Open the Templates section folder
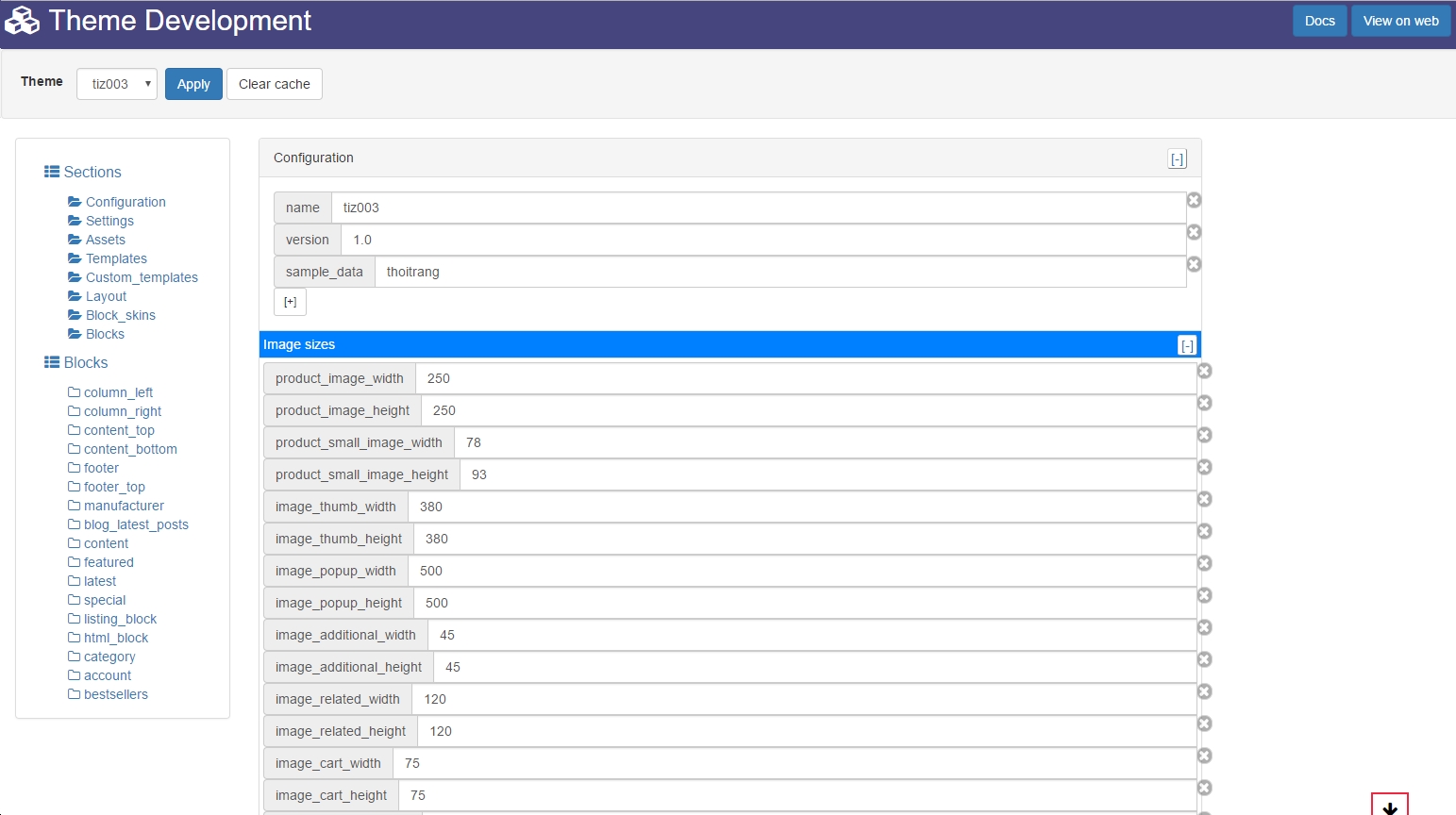This screenshot has height=815, width=1456. pyautogui.click(x=108, y=258)
